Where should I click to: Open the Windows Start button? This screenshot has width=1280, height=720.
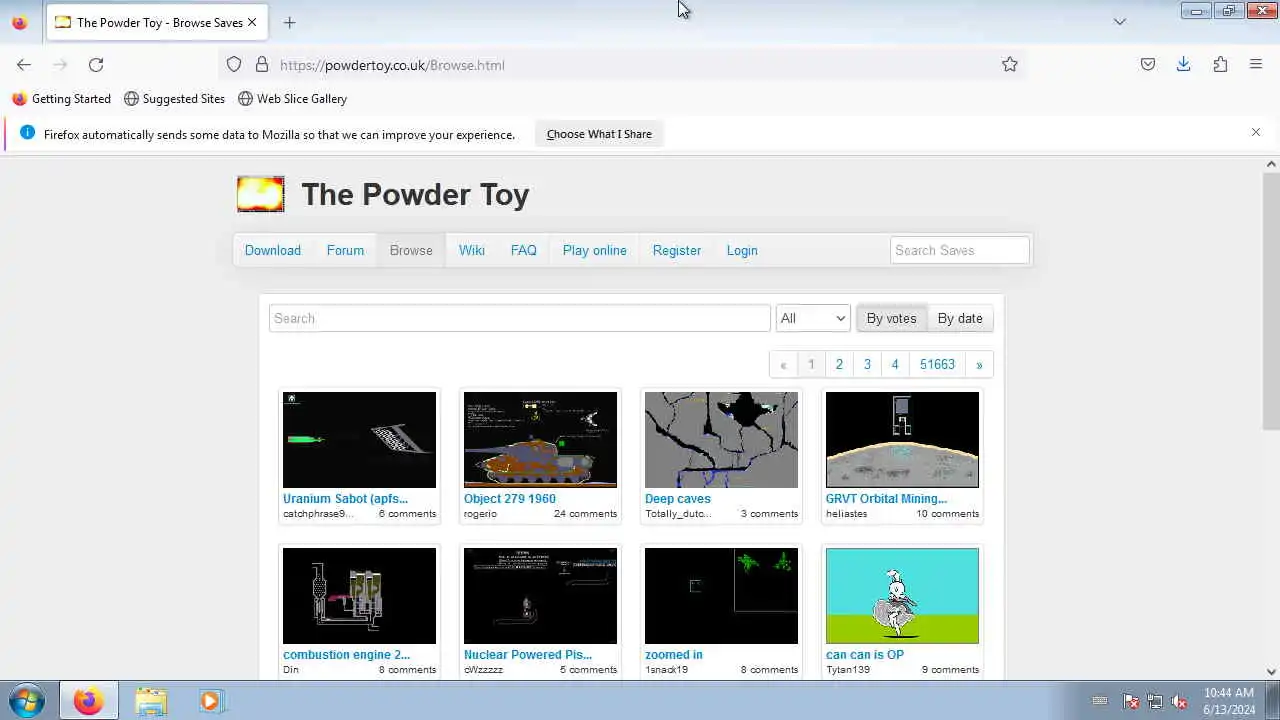[27, 701]
